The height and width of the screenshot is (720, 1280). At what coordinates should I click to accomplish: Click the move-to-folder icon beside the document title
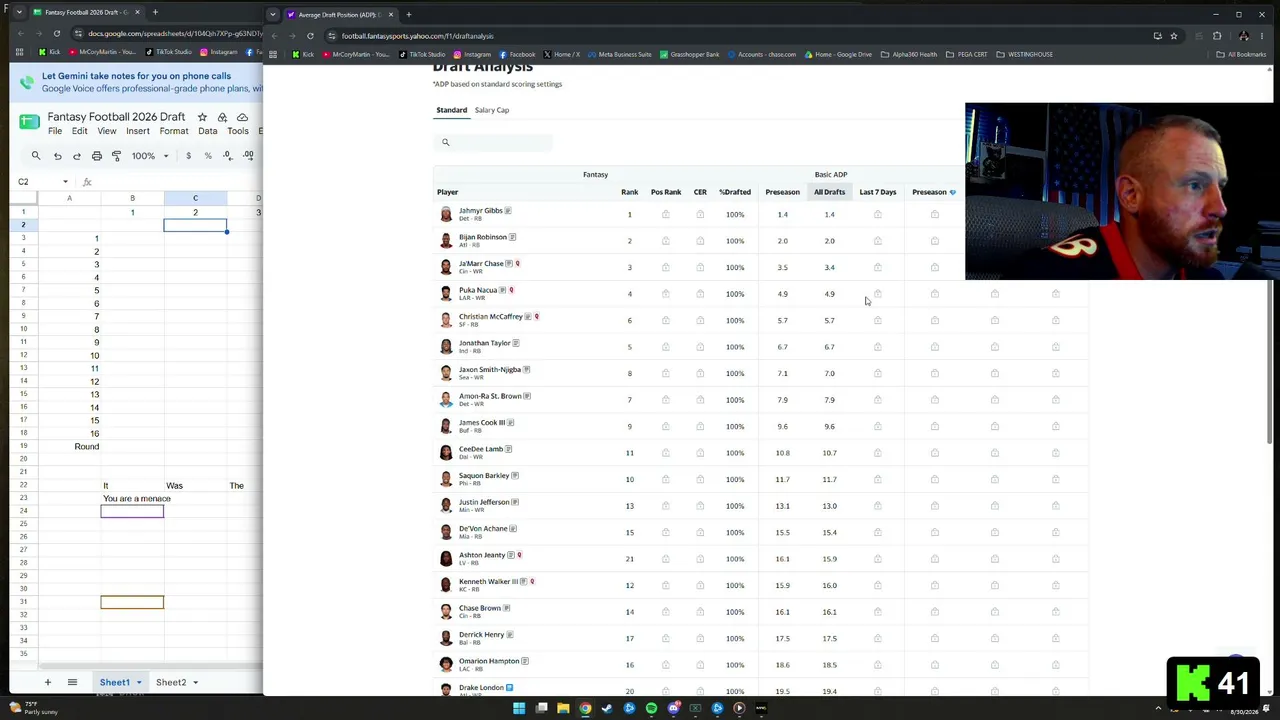pos(222,117)
